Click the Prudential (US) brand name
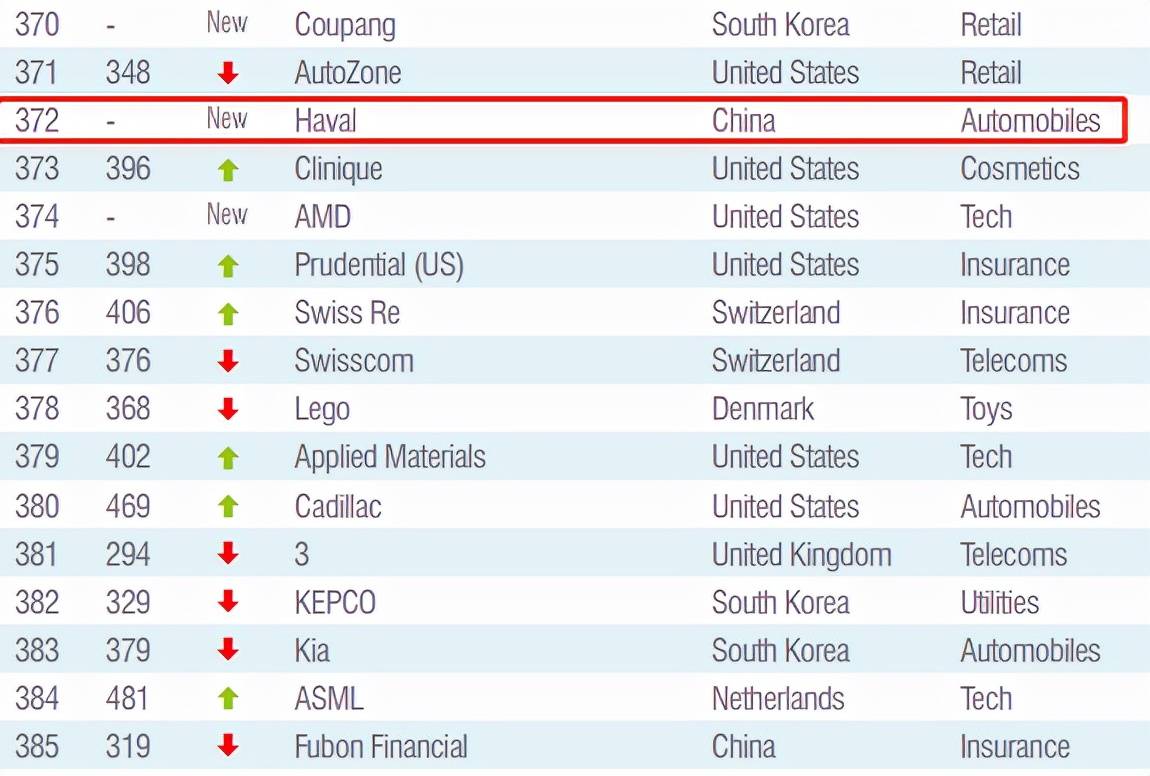The height and width of the screenshot is (776, 1150). pyautogui.click(x=379, y=265)
